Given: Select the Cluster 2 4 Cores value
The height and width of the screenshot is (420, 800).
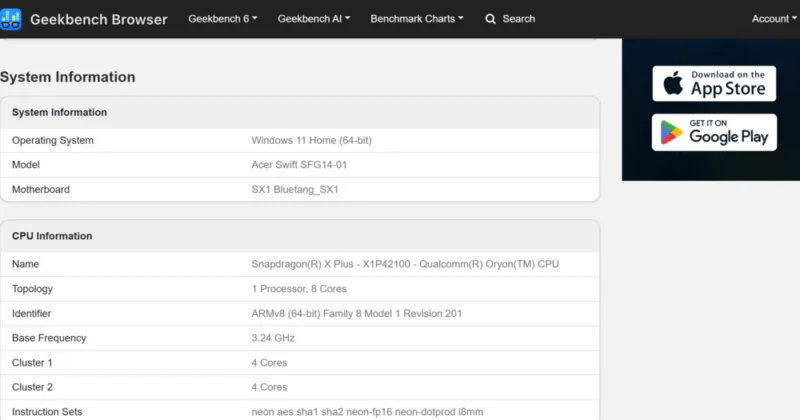Looking at the screenshot, I should (269, 387).
